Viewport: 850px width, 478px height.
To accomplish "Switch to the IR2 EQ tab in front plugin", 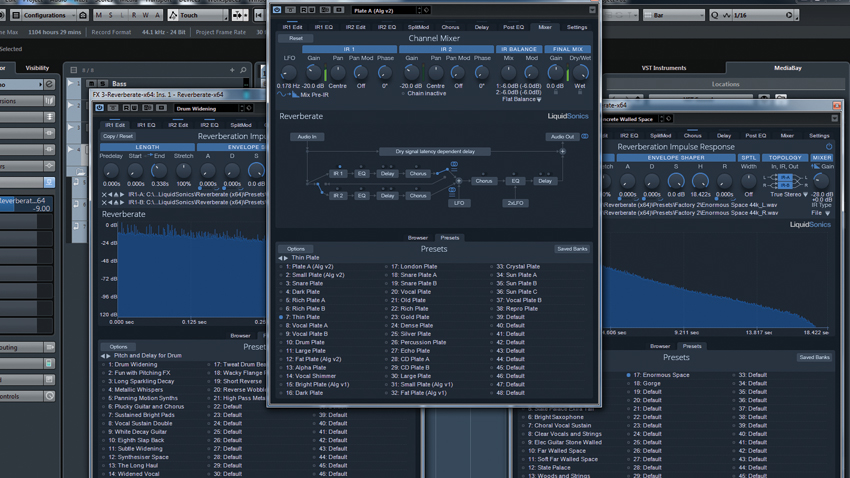I will pos(387,27).
